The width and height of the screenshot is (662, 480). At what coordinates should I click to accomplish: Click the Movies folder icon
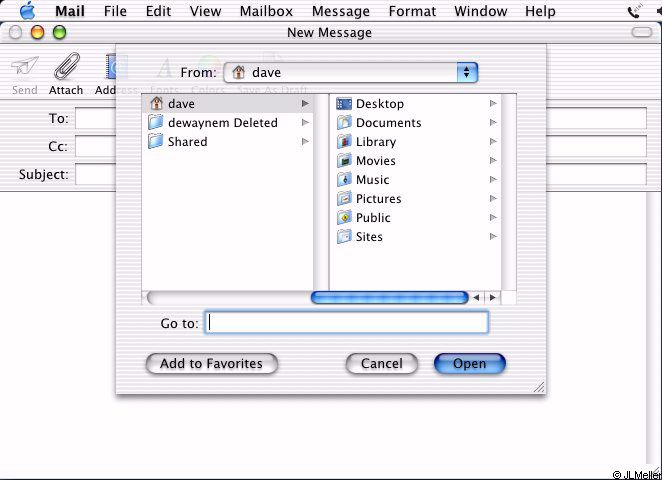[x=344, y=160]
